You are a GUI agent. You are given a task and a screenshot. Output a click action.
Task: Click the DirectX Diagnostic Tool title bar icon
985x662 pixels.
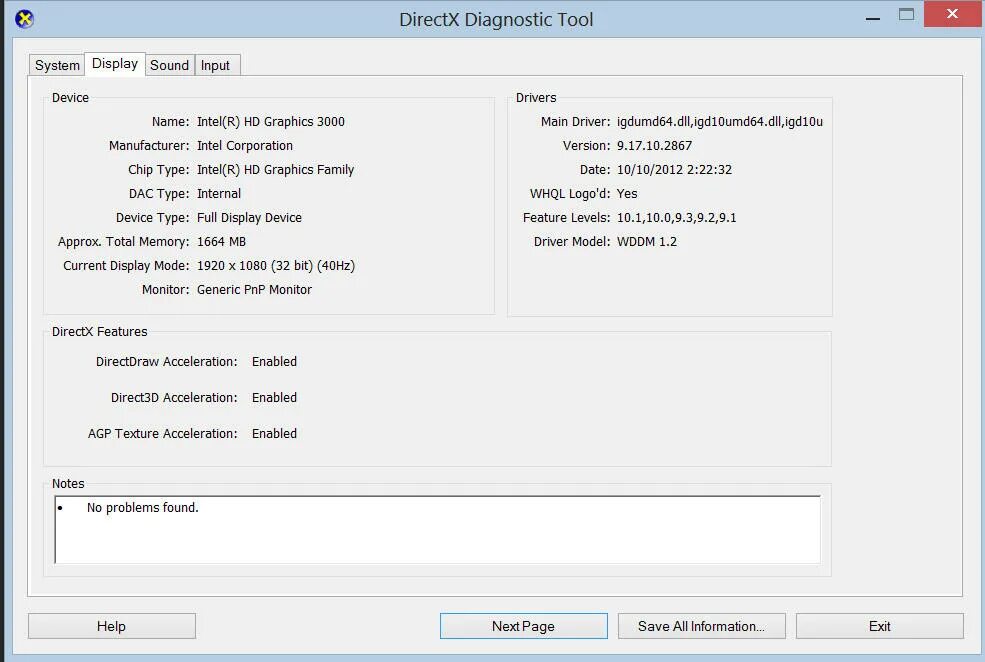pyautogui.click(x=24, y=19)
